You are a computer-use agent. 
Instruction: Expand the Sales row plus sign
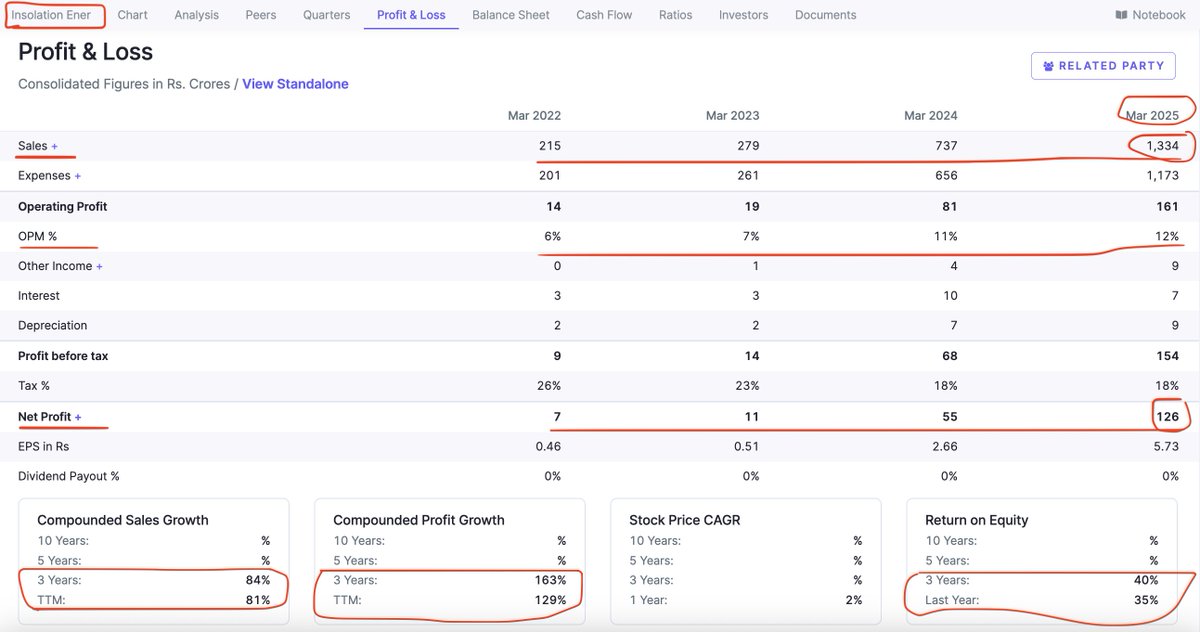click(55, 146)
